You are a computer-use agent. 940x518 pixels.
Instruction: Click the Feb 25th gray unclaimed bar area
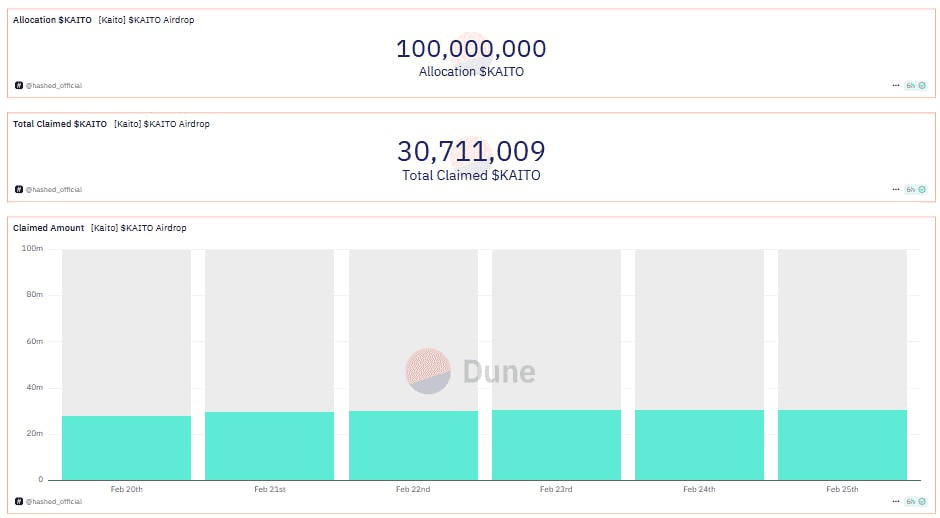tap(842, 320)
